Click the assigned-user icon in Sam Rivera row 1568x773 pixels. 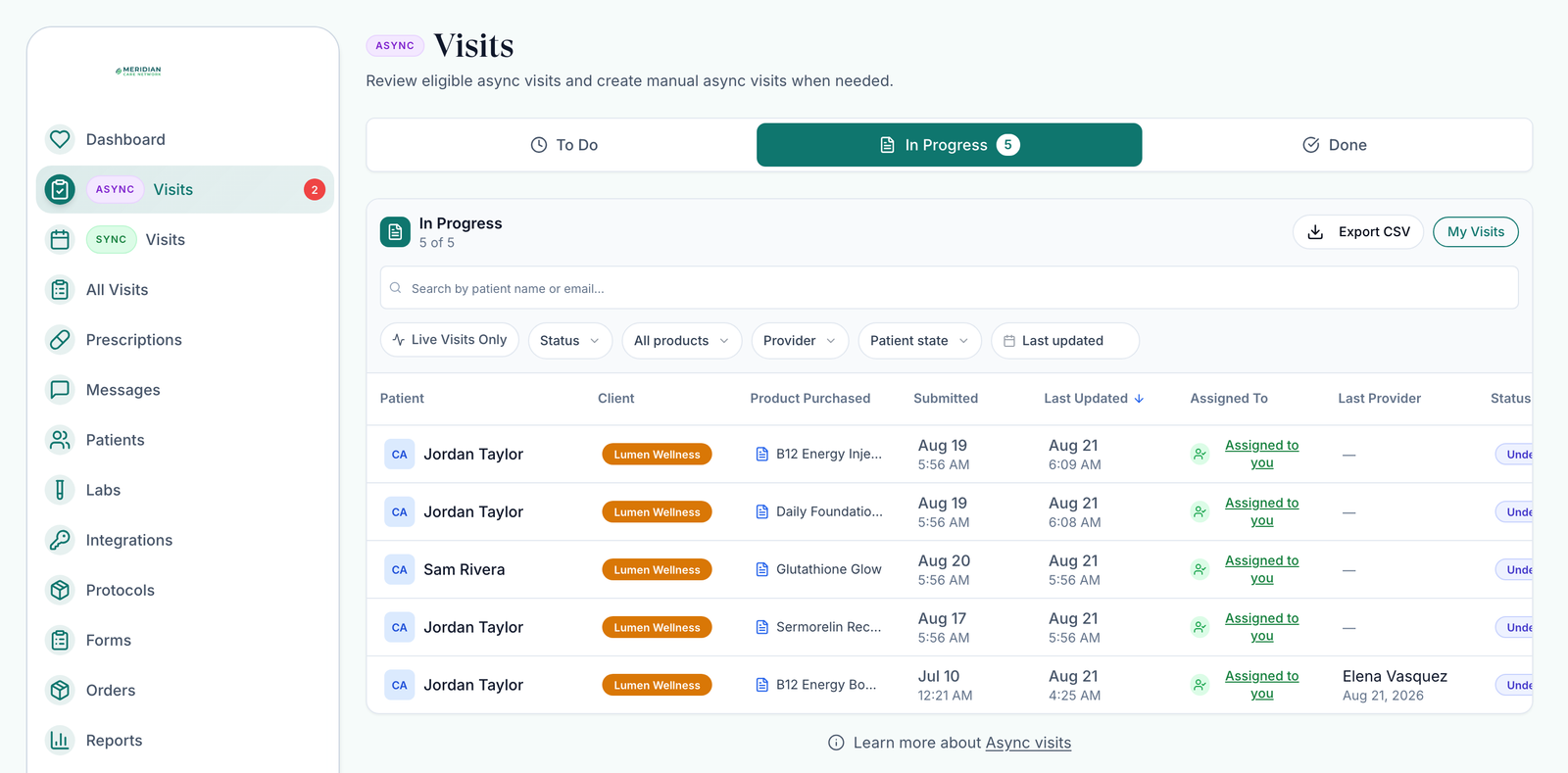(1200, 569)
